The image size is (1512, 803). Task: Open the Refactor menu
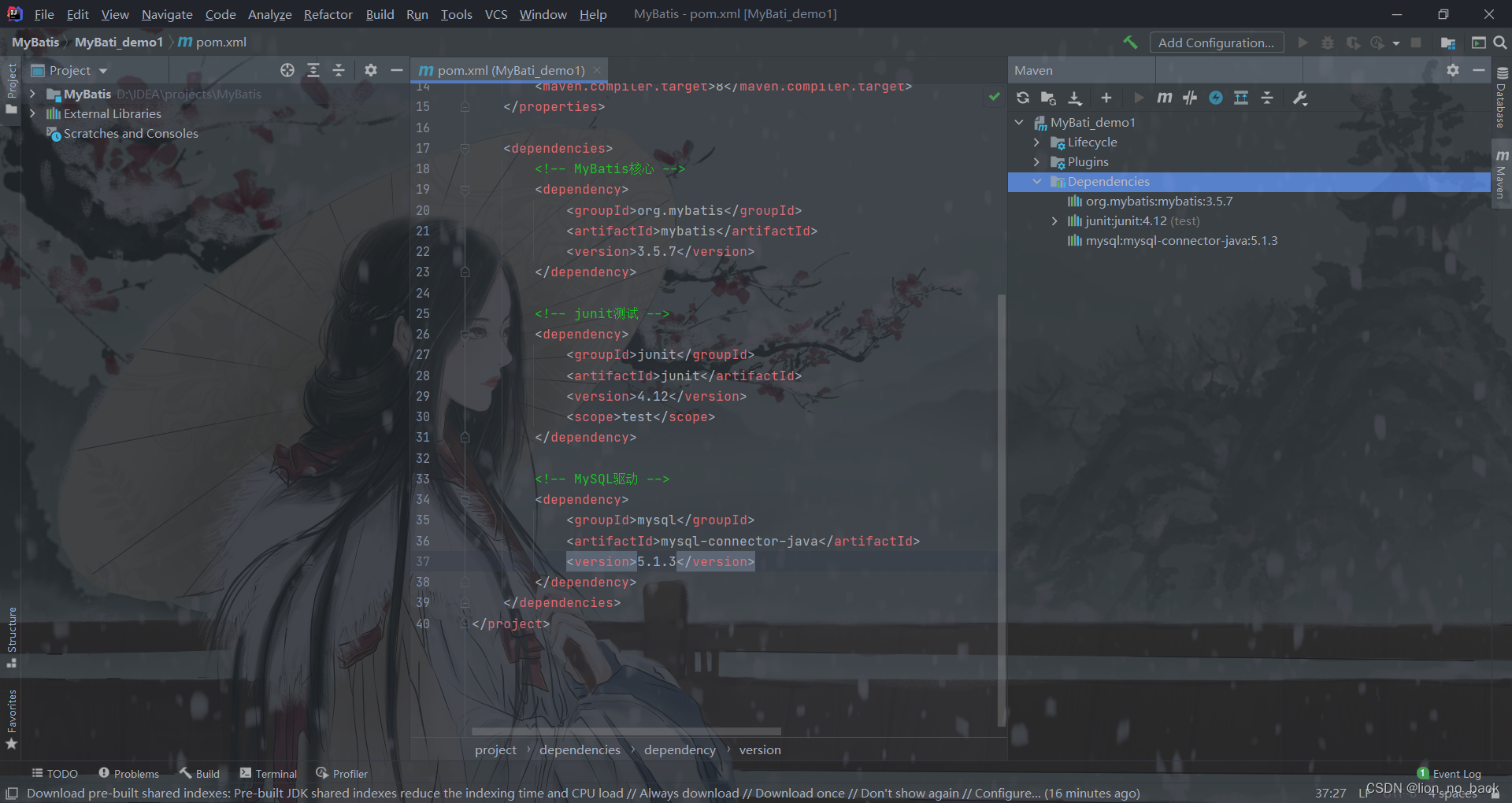tap(328, 14)
